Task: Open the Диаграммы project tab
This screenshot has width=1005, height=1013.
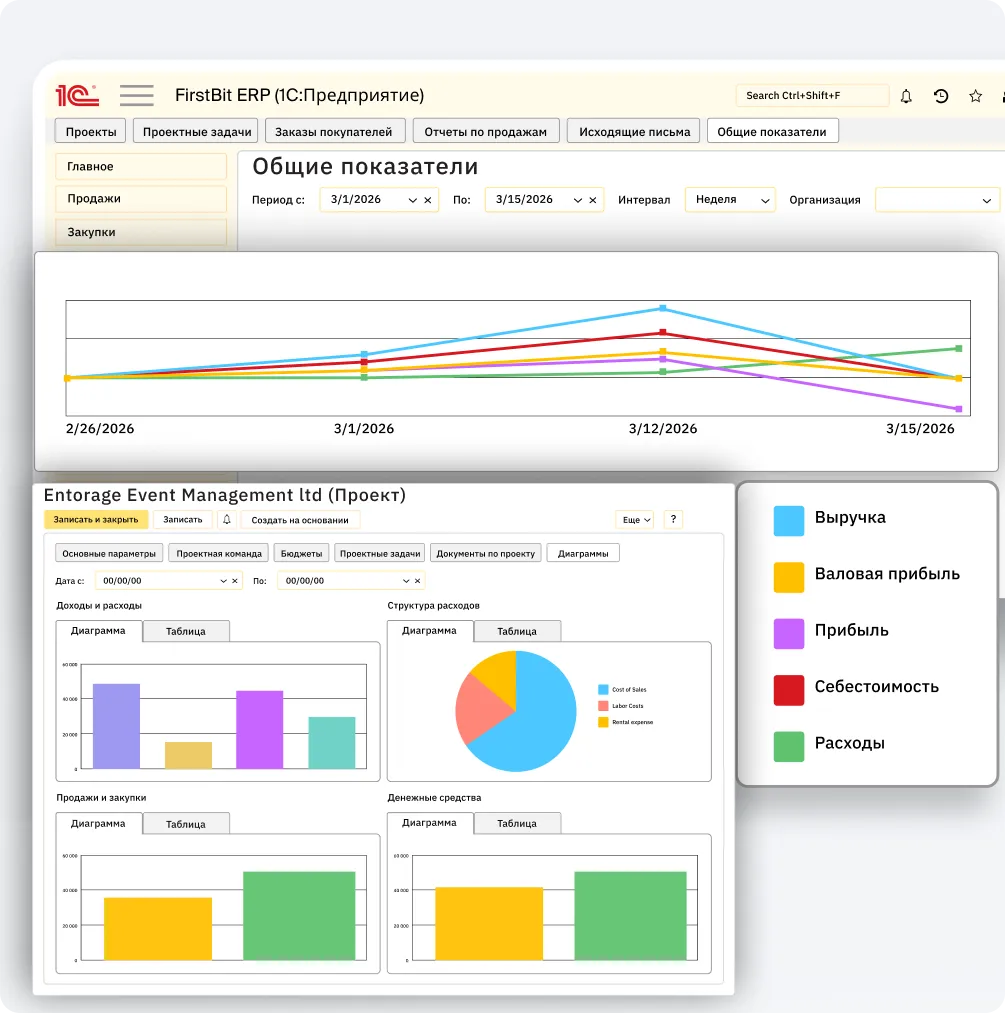Action: pyautogui.click(x=583, y=553)
